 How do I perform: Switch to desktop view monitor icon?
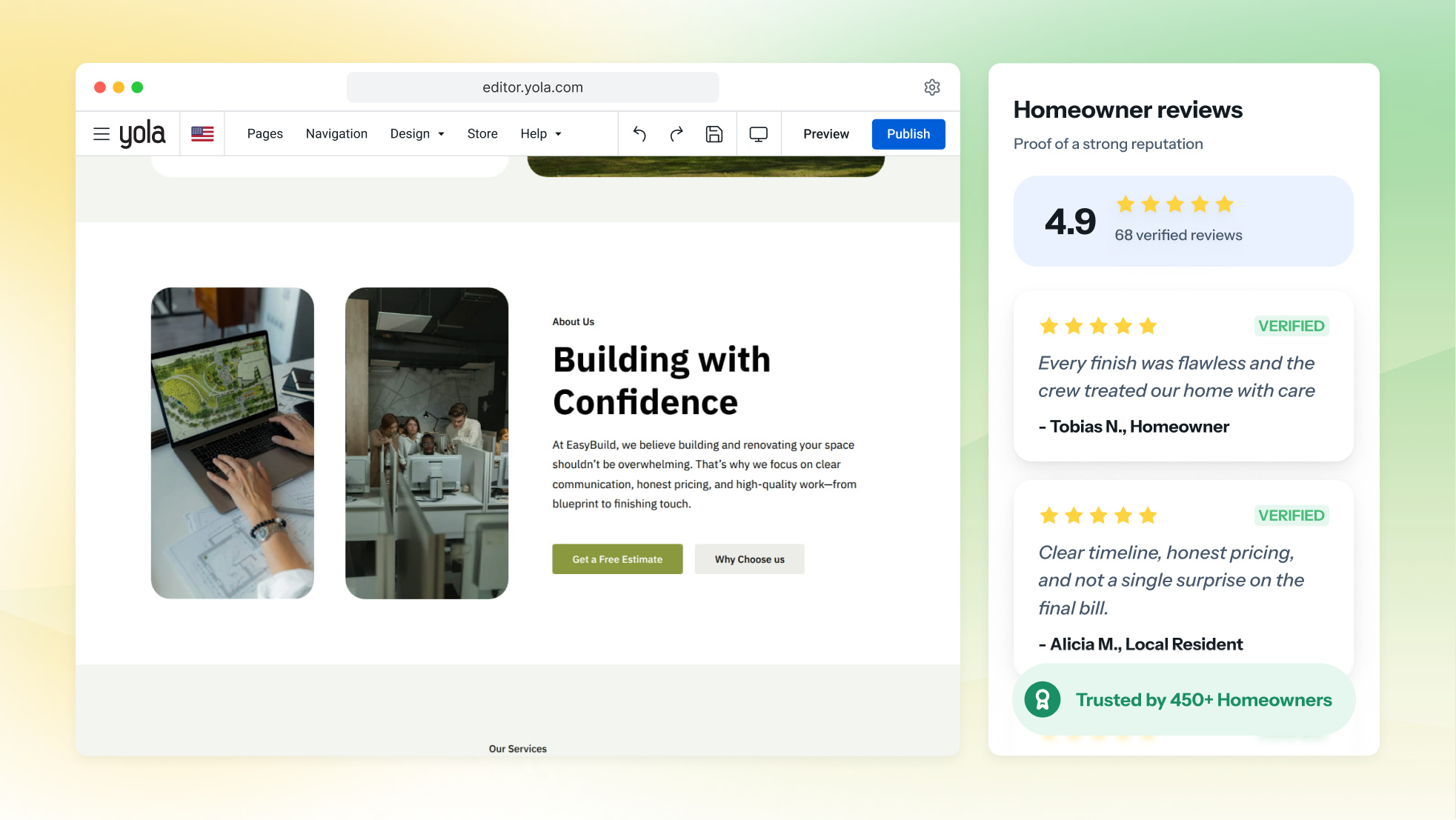tap(759, 134)
